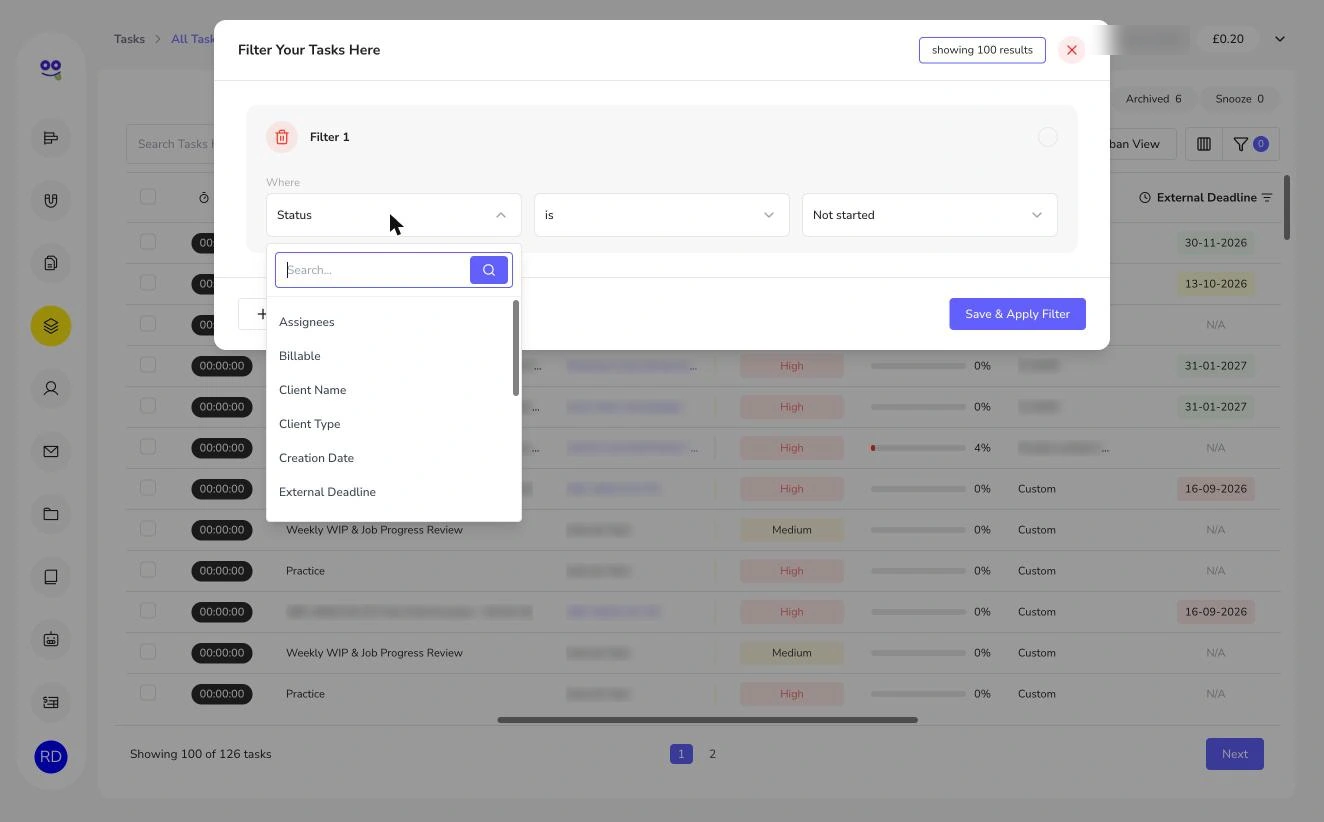
Task: Open the layers icon in sidebar
Action: click(x=51, y=326)
